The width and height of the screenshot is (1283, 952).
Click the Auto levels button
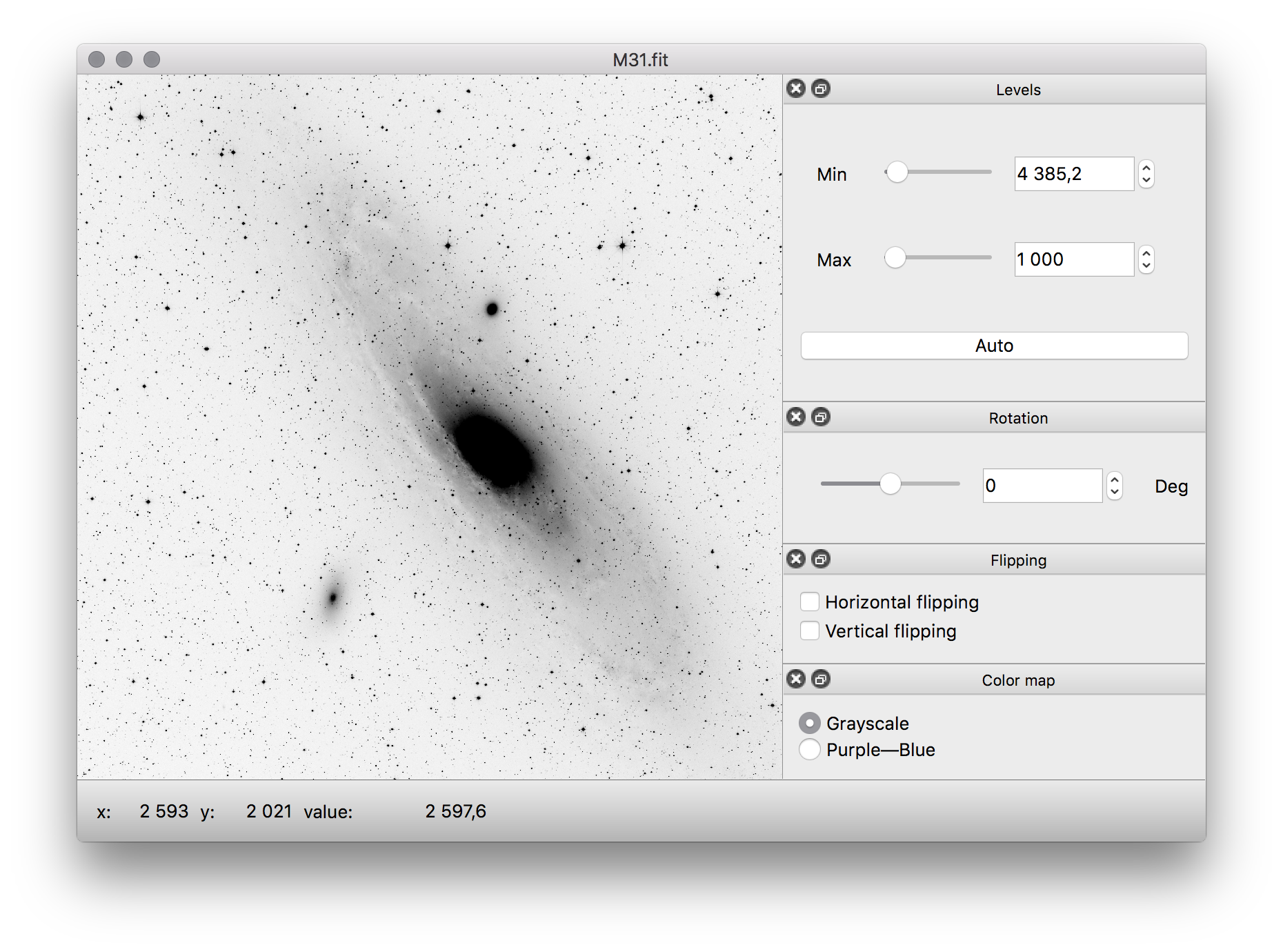994,346
